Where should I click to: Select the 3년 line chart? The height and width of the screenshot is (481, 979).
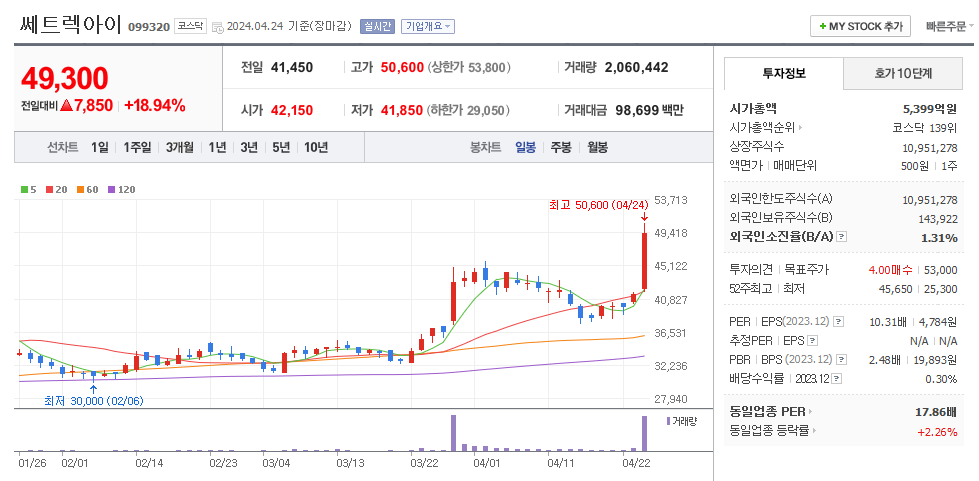(248, 148)
